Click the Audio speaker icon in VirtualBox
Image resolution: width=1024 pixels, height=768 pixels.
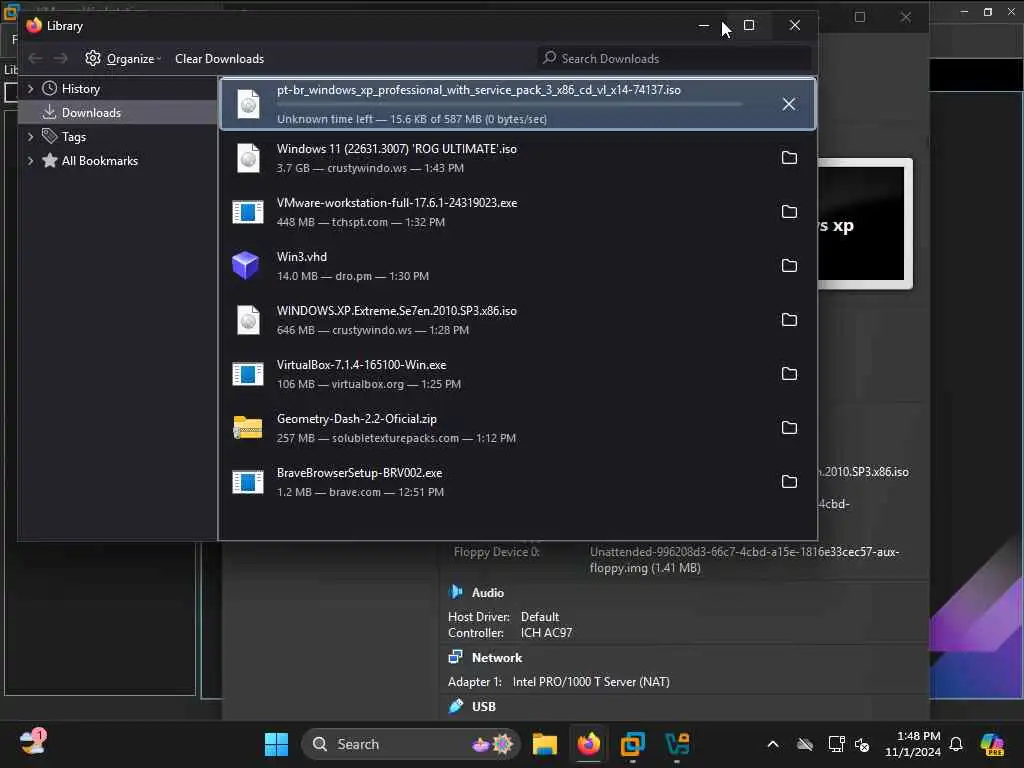[455, 592]
